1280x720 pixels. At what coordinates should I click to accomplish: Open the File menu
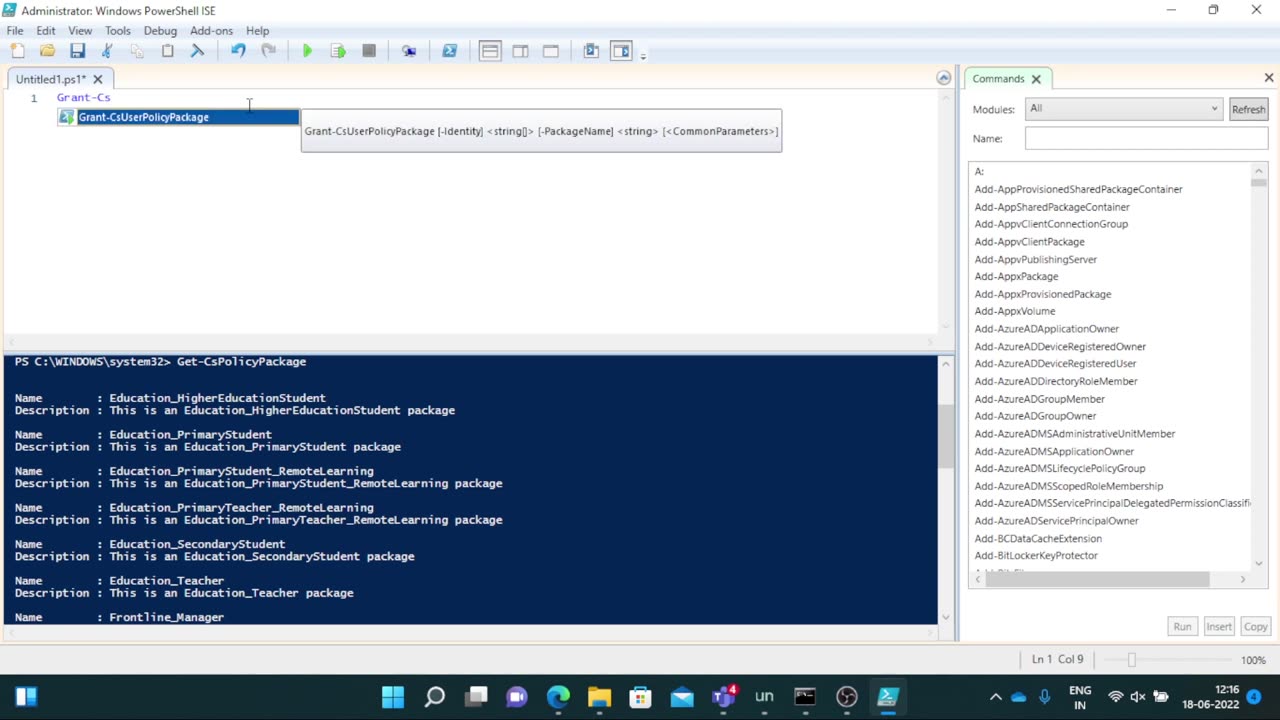(x=15, y=31)
